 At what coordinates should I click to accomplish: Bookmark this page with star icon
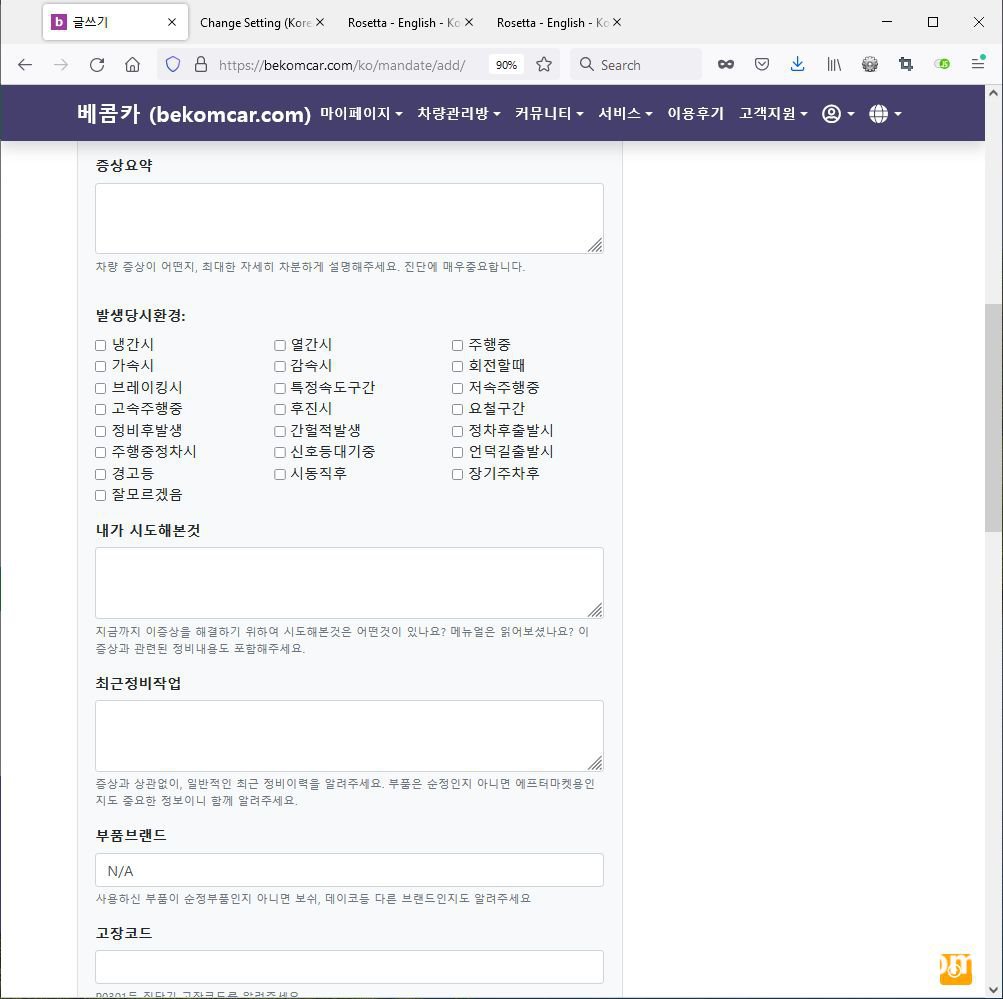click(x=544, y=65)
